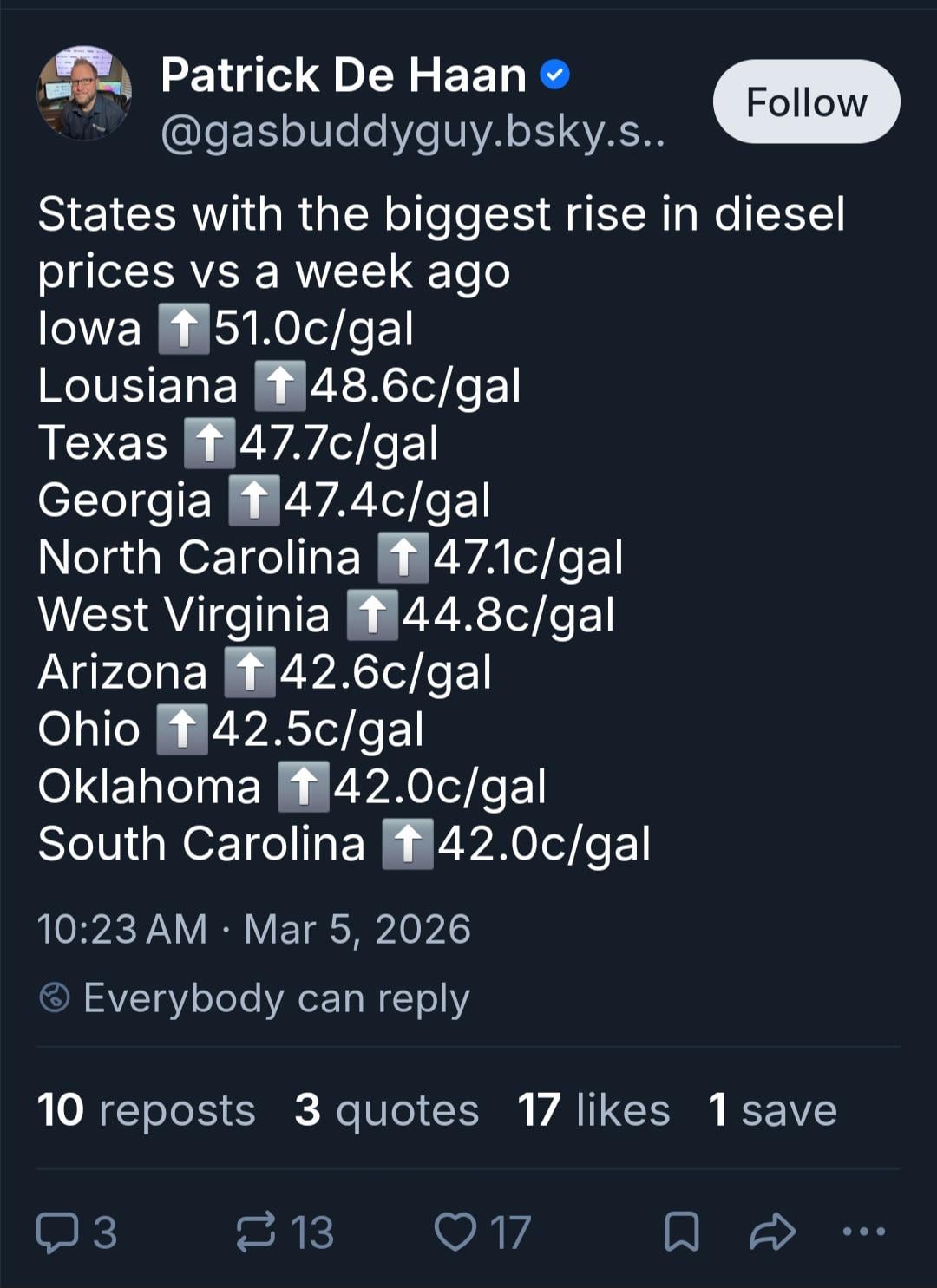
Task: Click the blue verified badge
Action: 555,76
